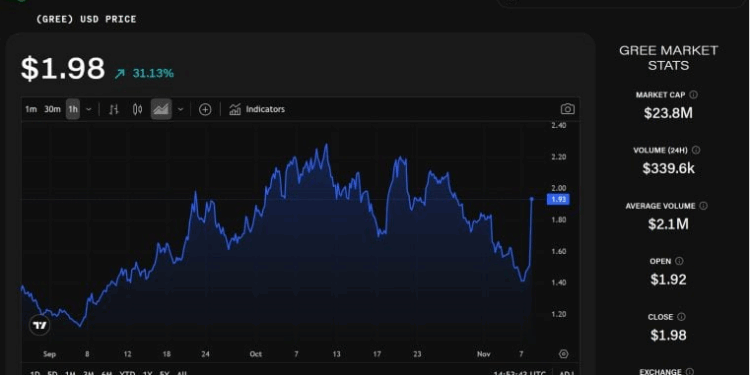Open the time interval dropdown arrow
This screenshot has height=375, width=750.
point(88,110)
